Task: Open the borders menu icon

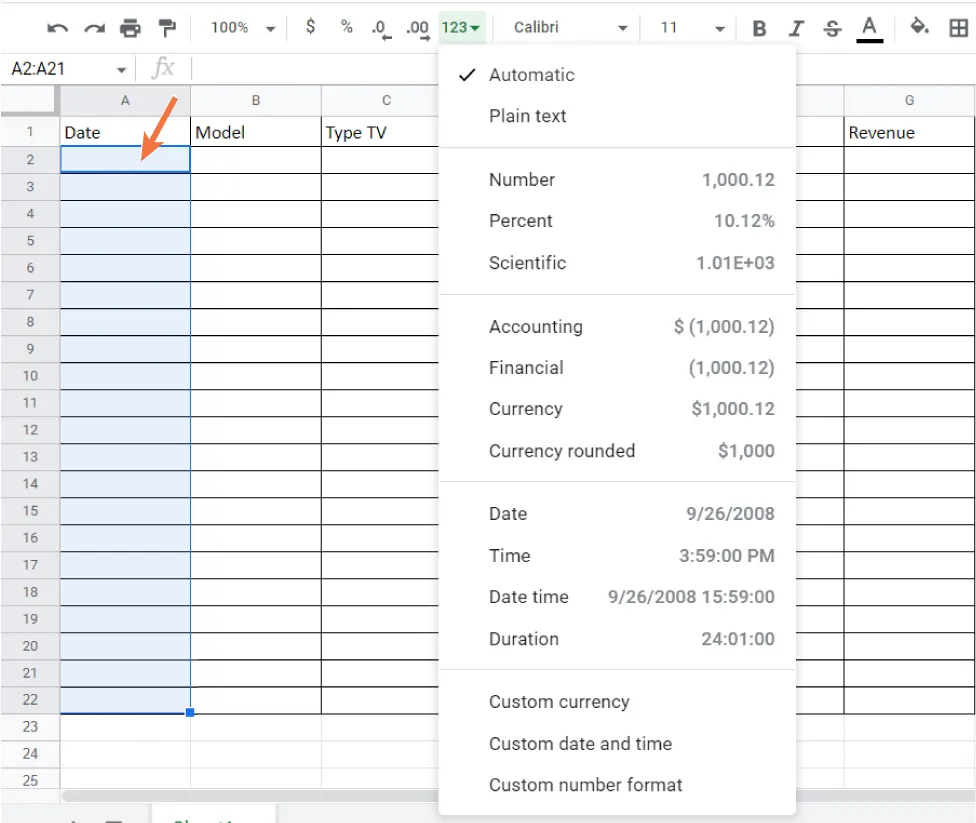Action: tap(958, 28)
